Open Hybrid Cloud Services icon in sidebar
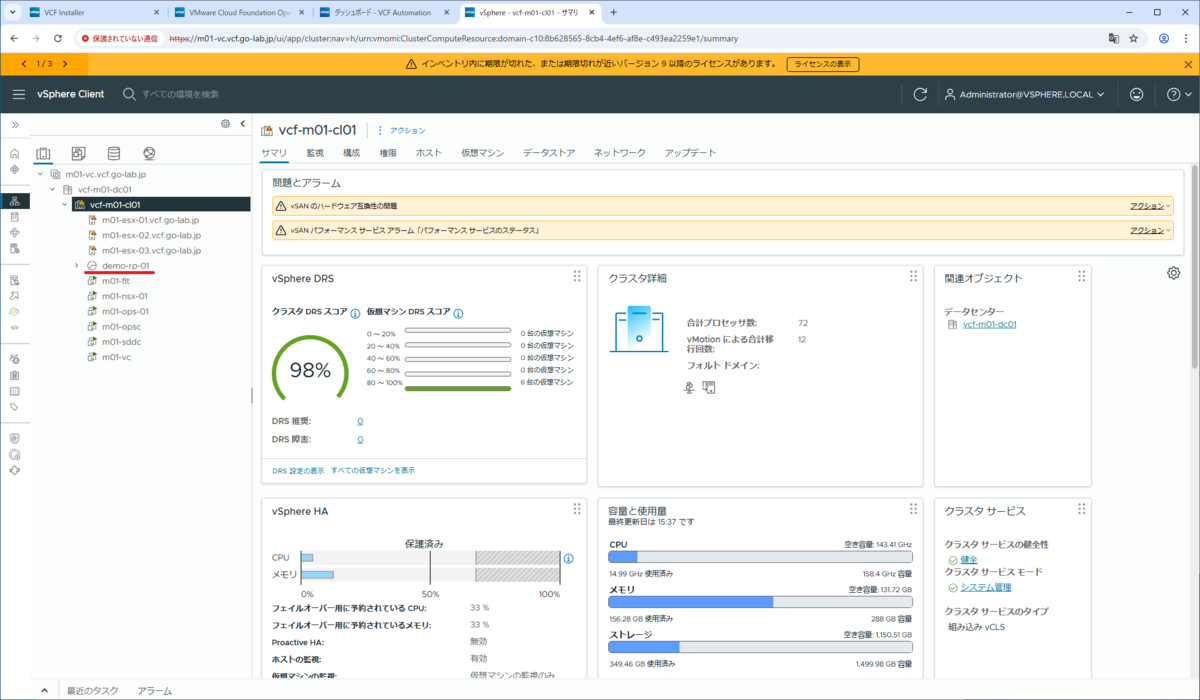1200x700 pixels. coord(15,312)
